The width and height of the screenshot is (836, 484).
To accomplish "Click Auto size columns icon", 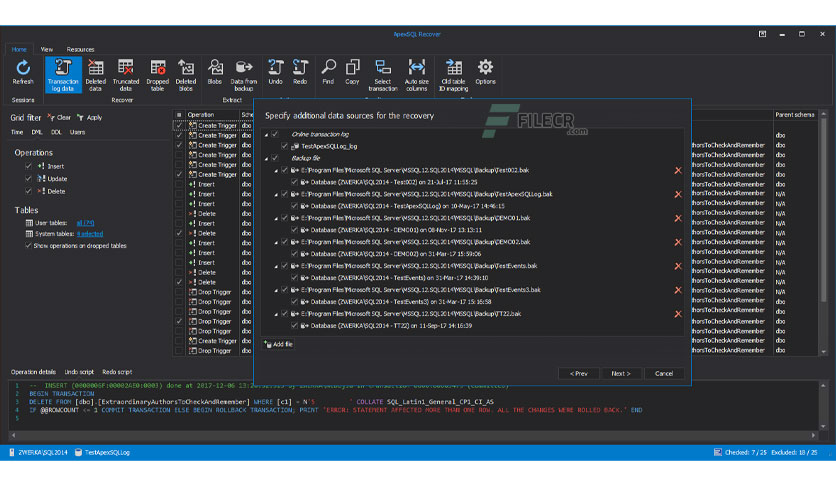I will click(x=416, y=75).
